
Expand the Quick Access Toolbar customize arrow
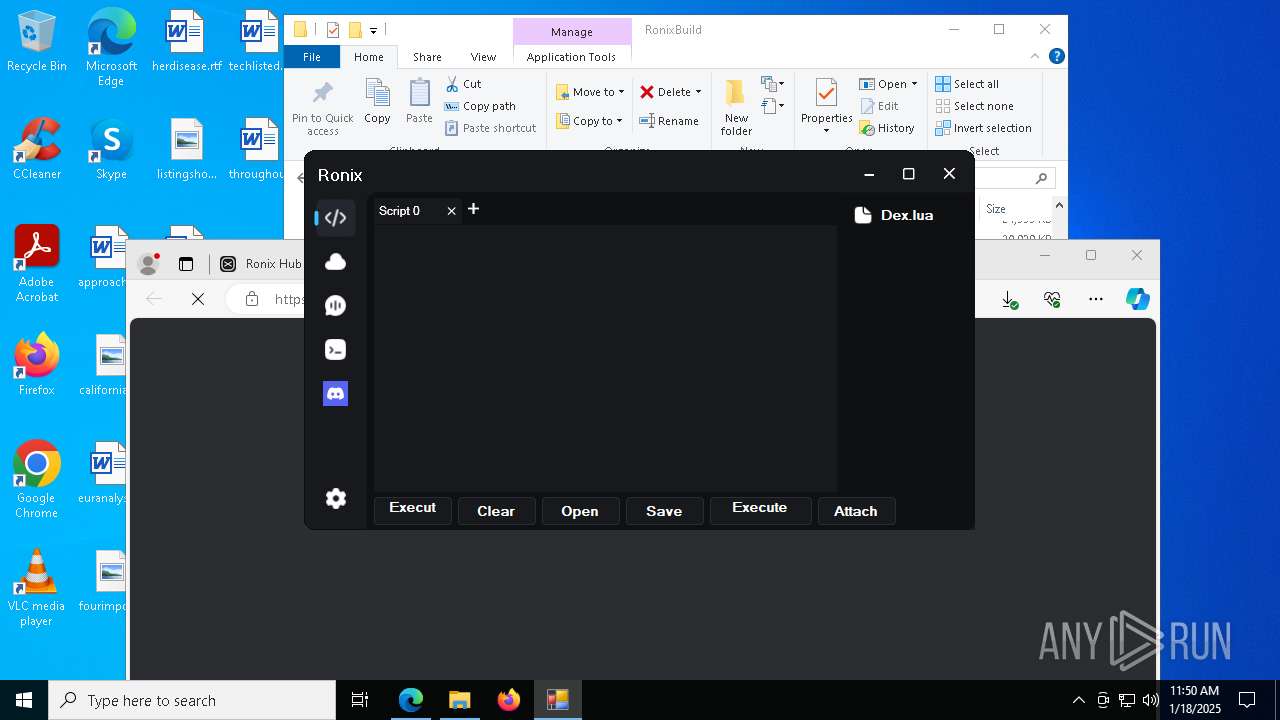coord(374,30)
